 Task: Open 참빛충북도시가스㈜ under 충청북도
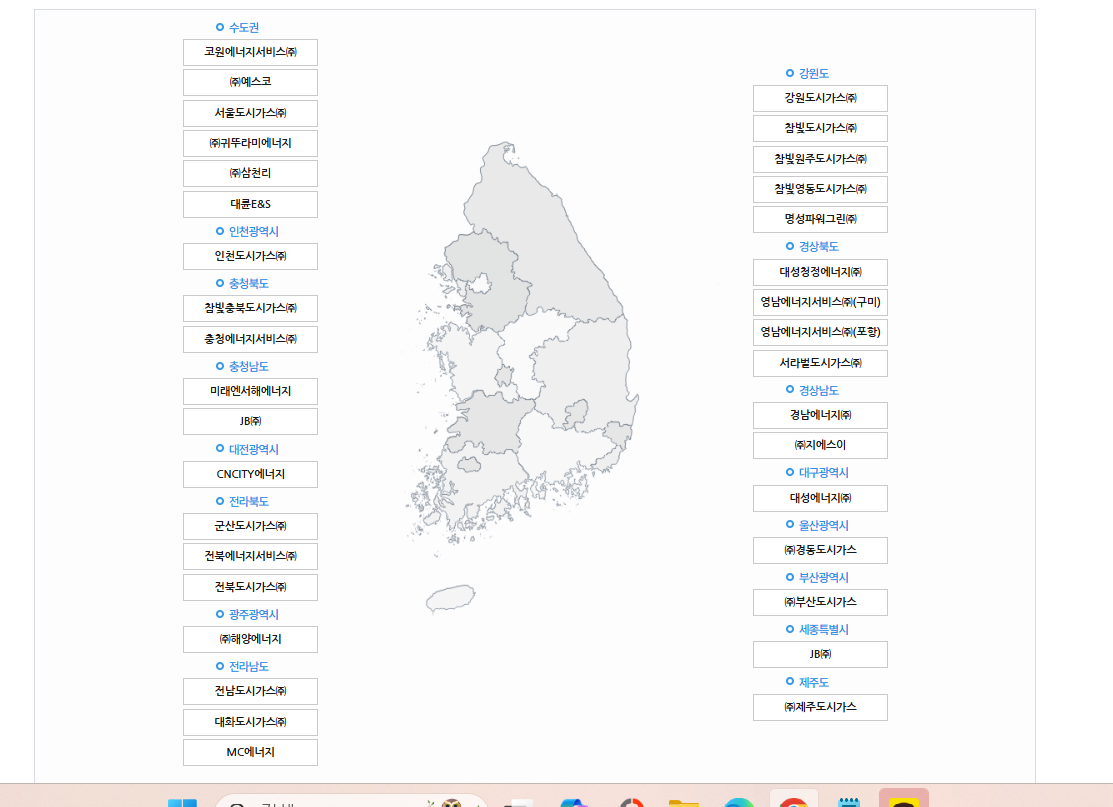(x=250, y=309)
